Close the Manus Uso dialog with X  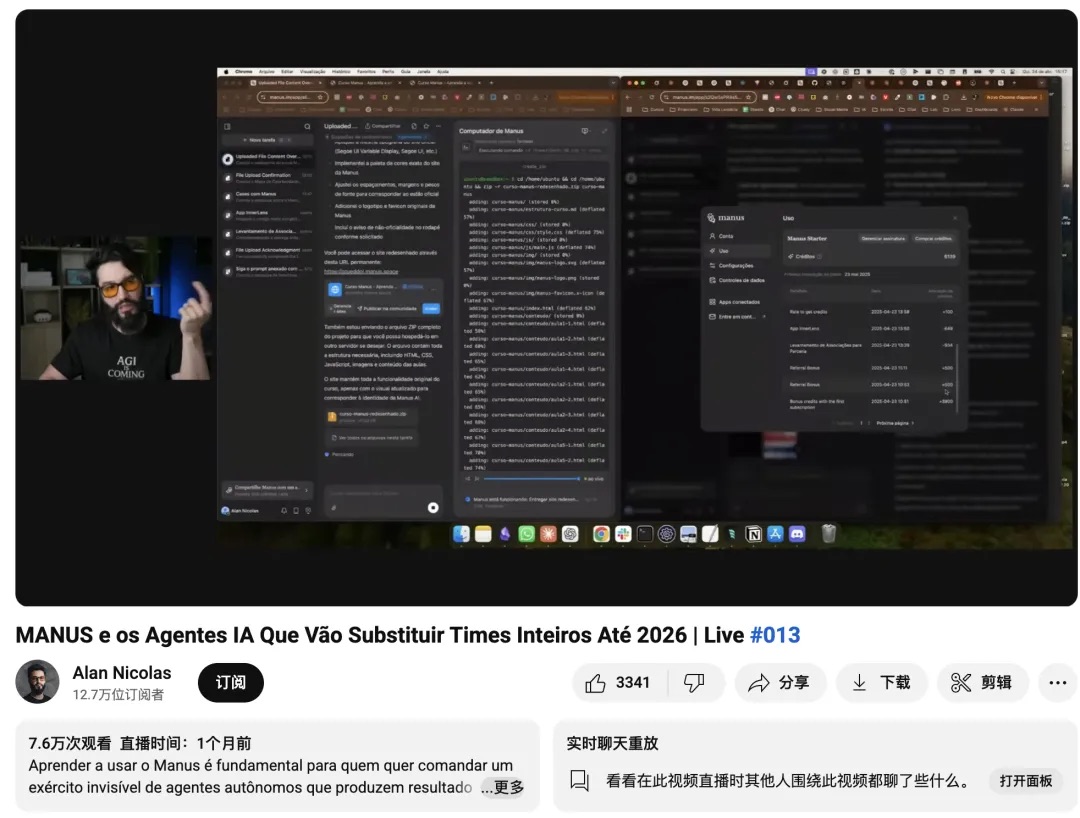(x=955, y=218)
